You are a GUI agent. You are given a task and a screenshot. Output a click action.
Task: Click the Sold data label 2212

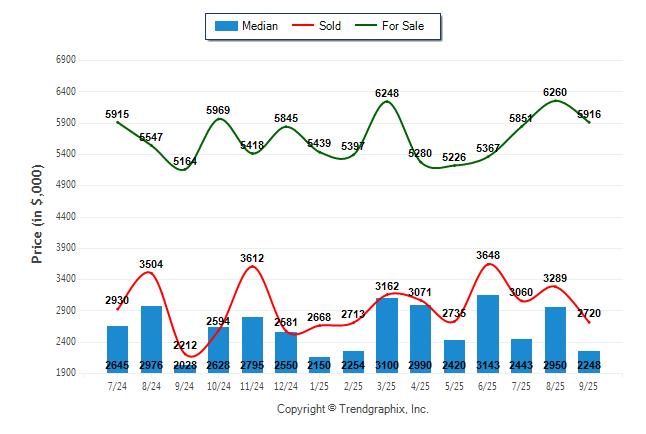185,346
